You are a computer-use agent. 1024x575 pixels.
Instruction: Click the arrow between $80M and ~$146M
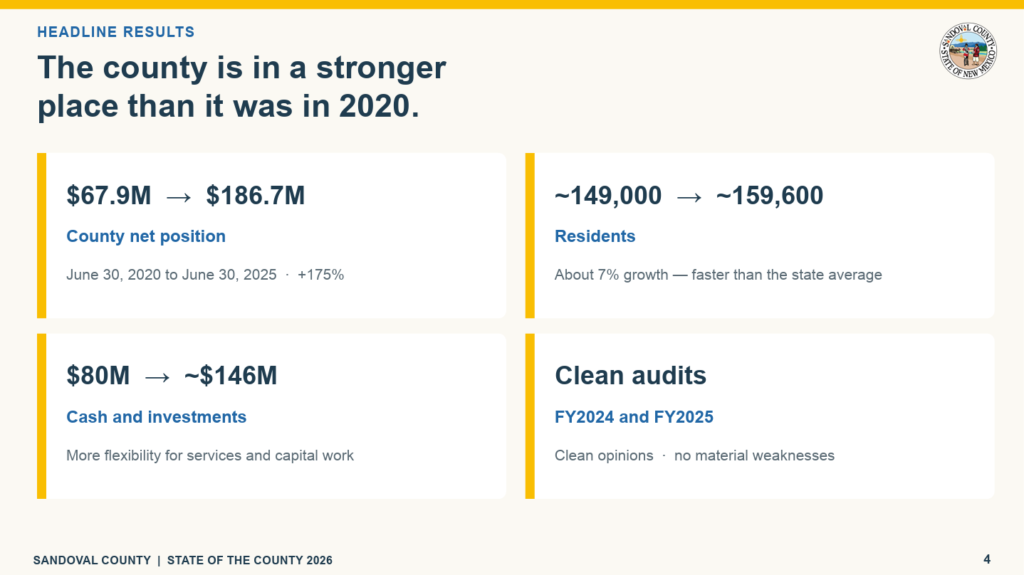tap(157, 377)
